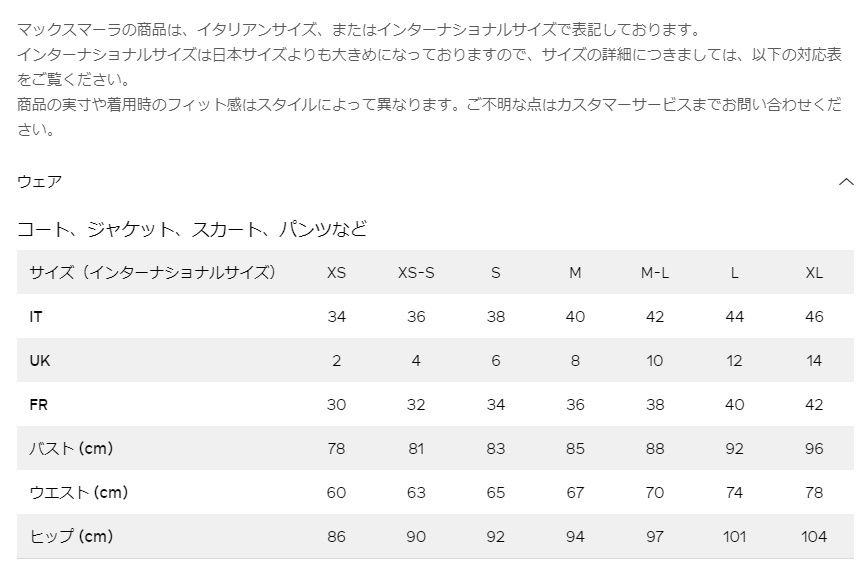
Task: Select the XS size column header
Action: click(337, 272)
